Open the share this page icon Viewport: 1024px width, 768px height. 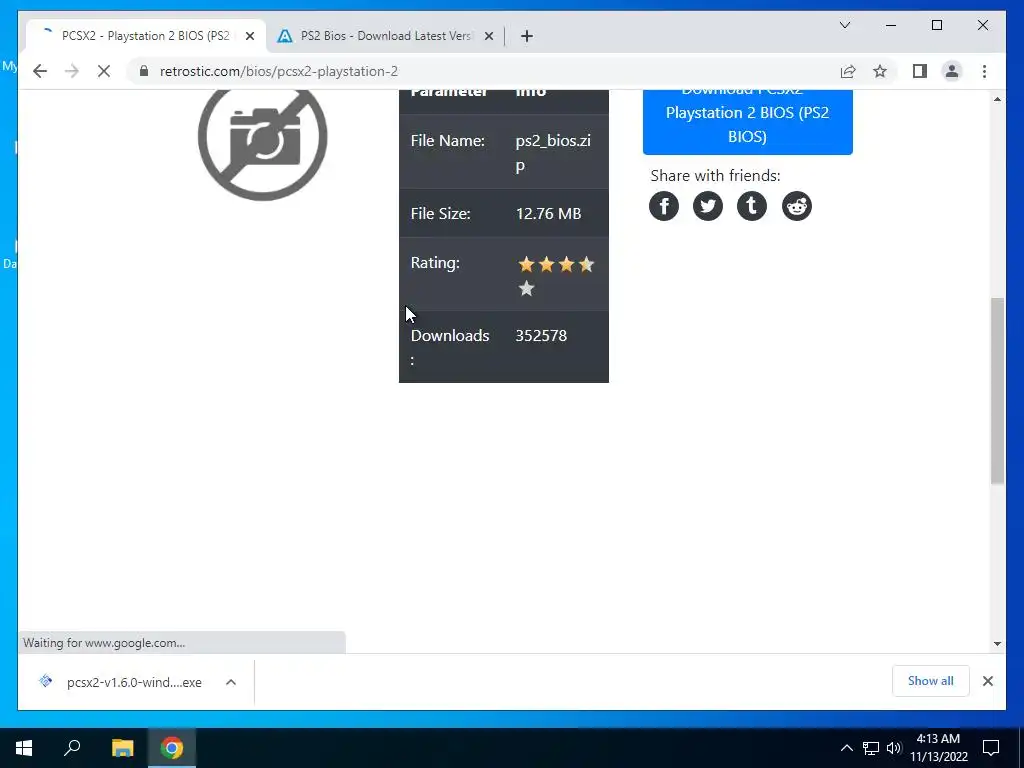coord(848,71)
